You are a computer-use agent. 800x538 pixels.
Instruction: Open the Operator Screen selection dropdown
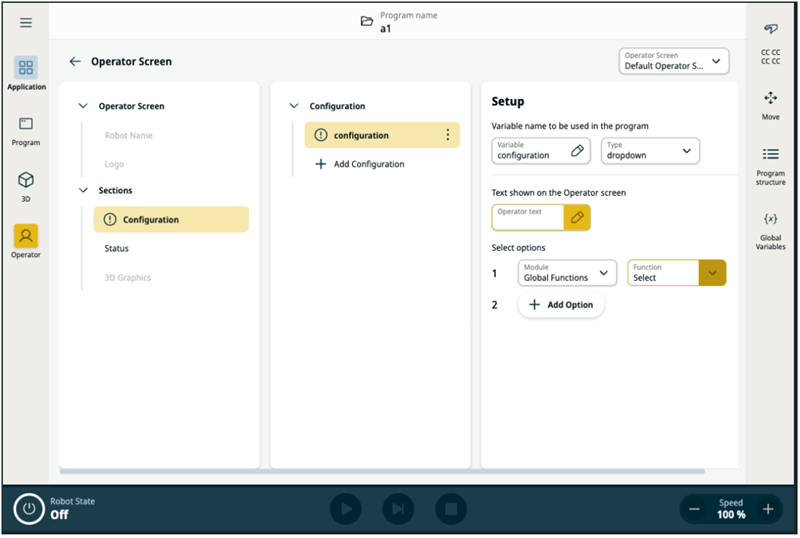click(x=674, y=61)
